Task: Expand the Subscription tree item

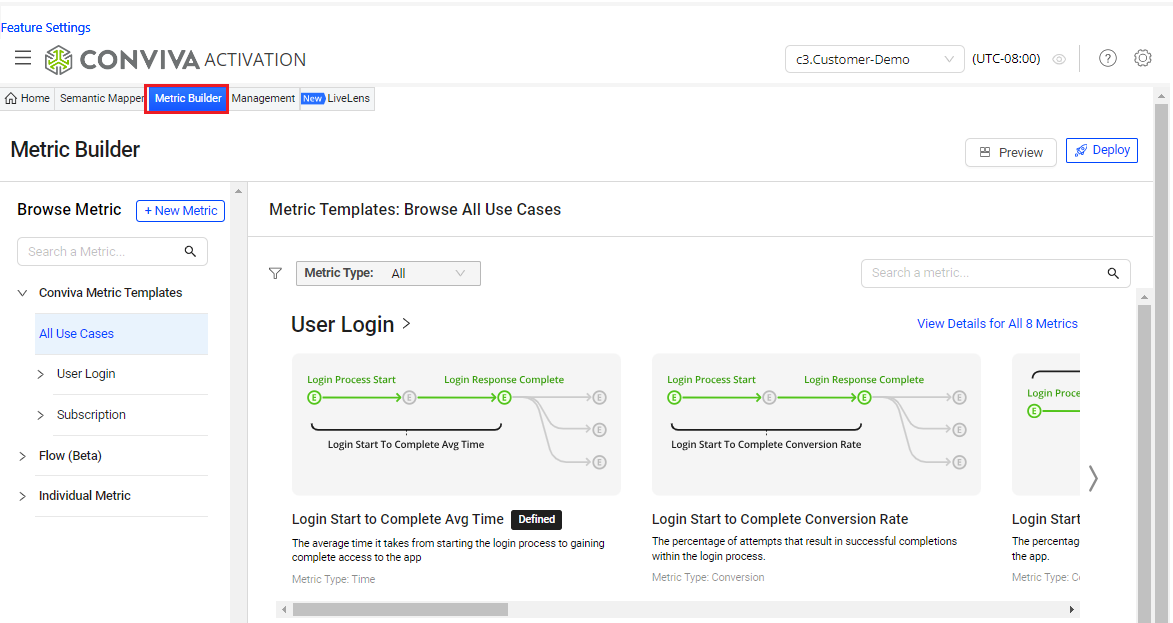Action: click(41, 415)
